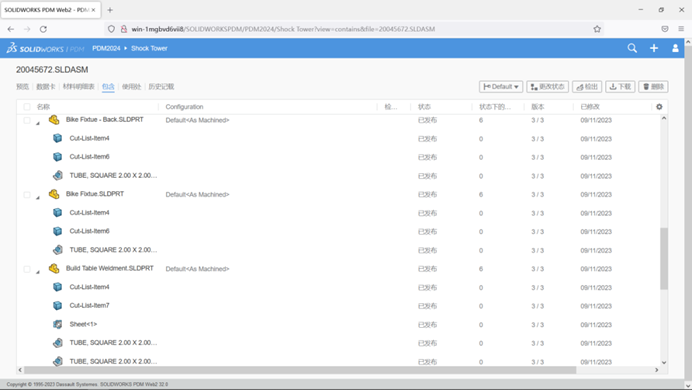The height and width of the screenshot is (390, 692).
Task: Select the Cut-List-Item7 row name
Action: [x=90, y=305]
